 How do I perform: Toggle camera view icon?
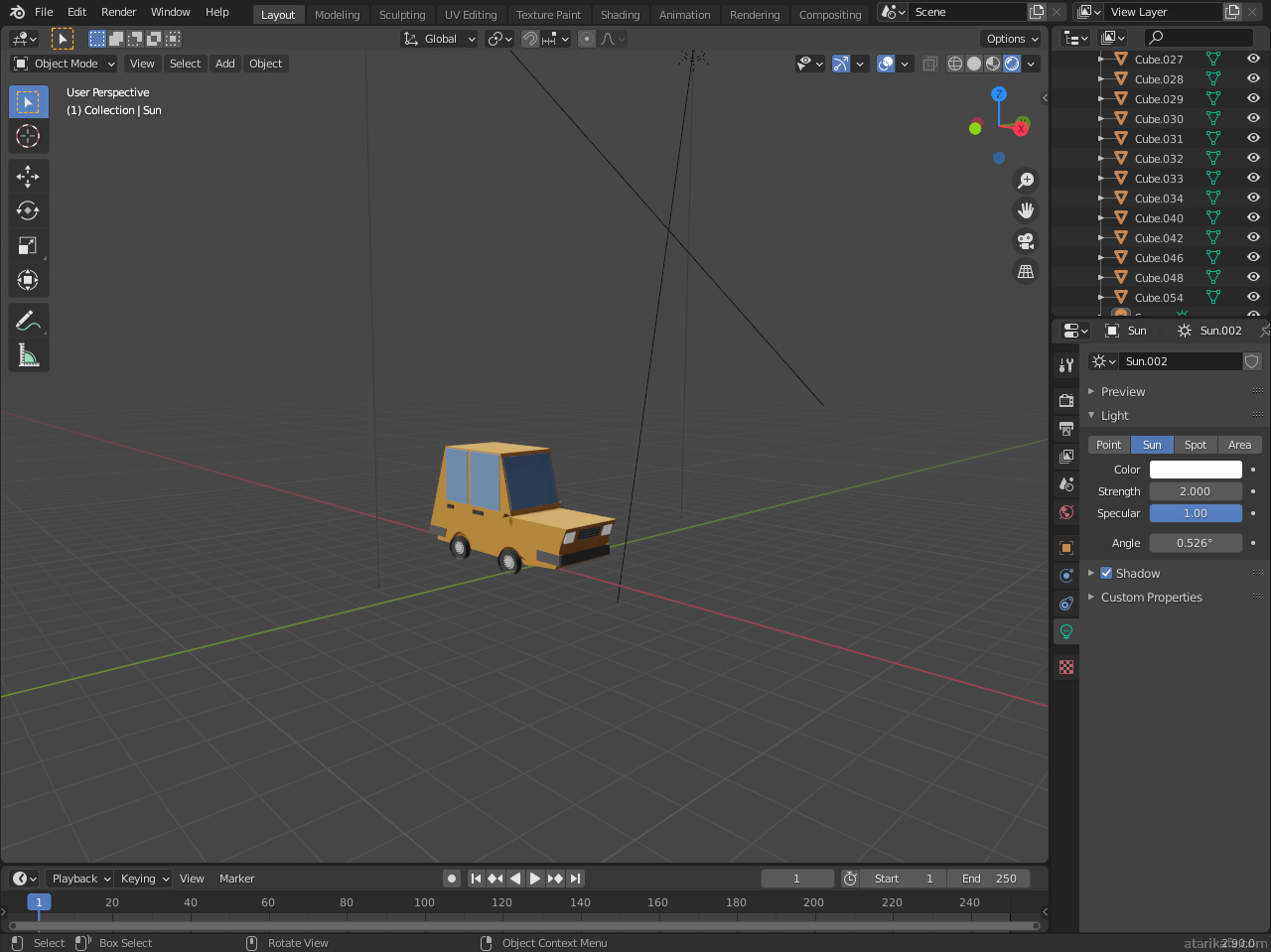(x=1026, y=240)
